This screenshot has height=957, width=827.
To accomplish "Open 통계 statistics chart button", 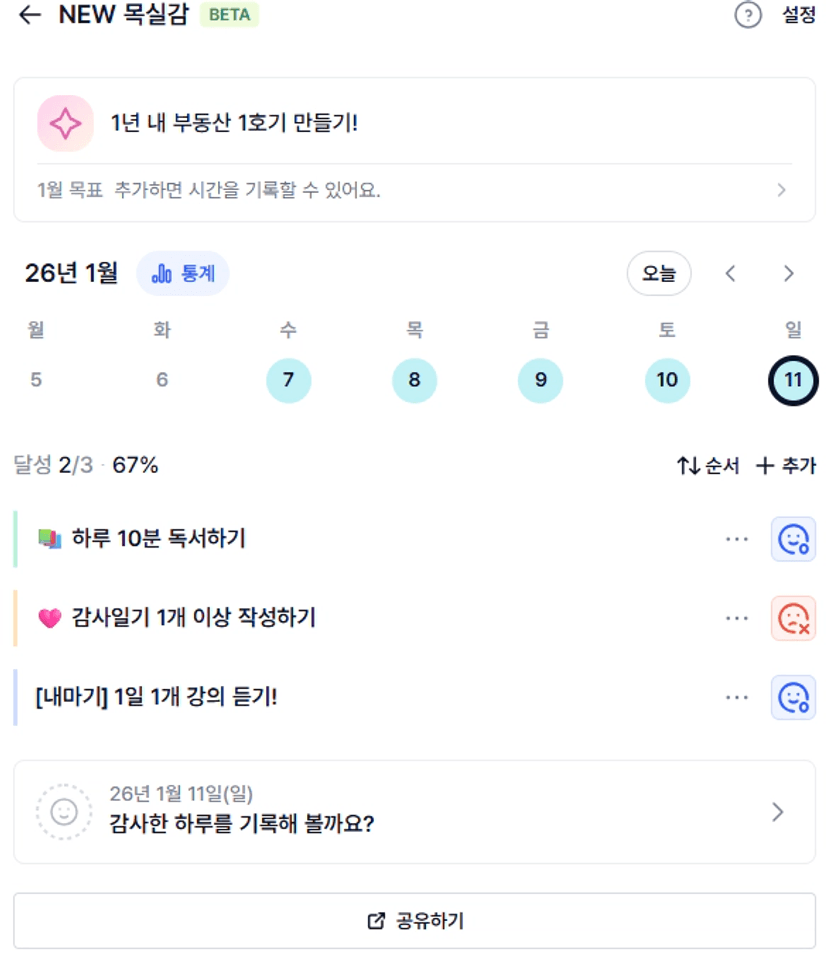I will [x=183, y=273].
